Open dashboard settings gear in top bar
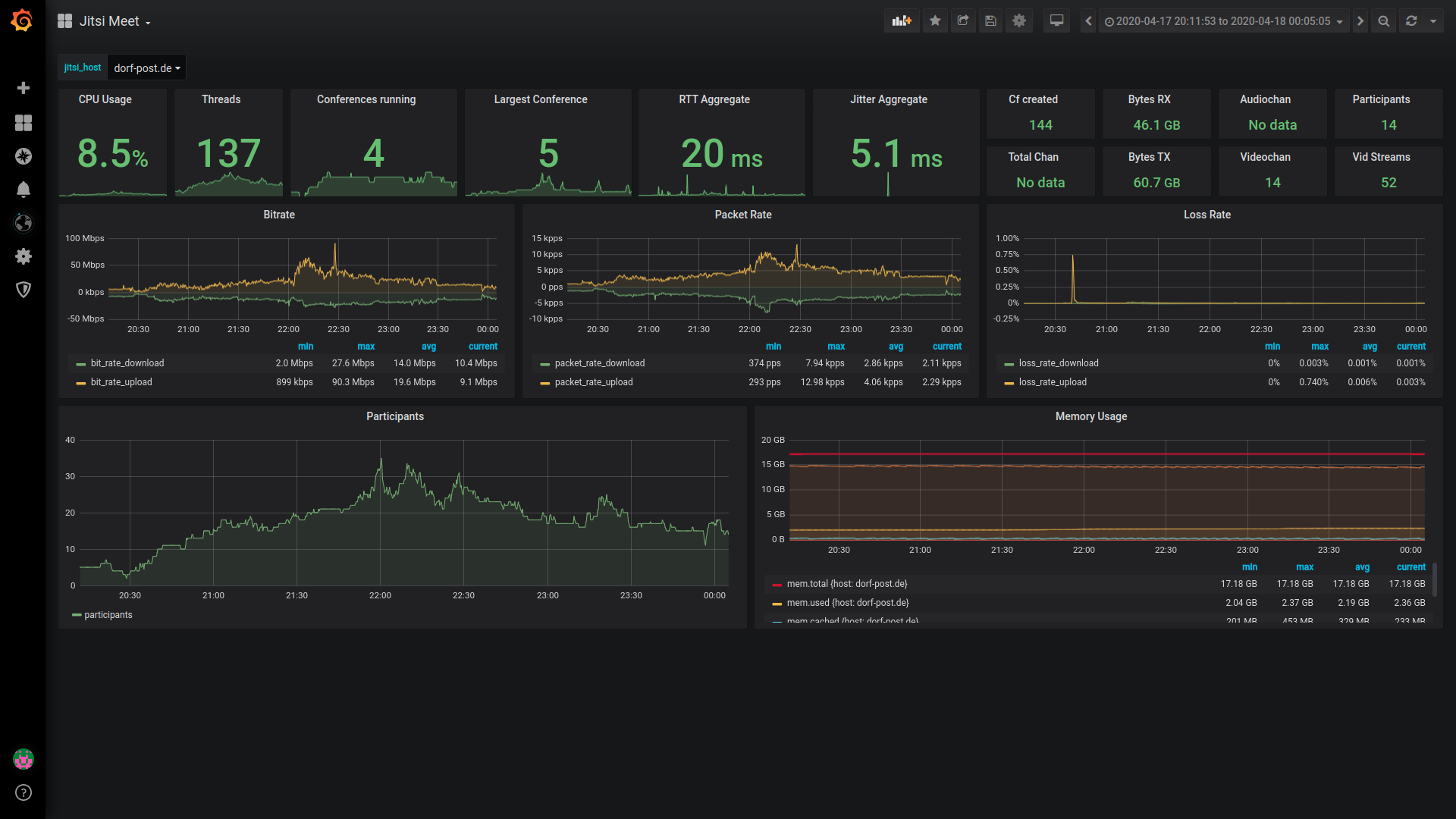 1019,21
